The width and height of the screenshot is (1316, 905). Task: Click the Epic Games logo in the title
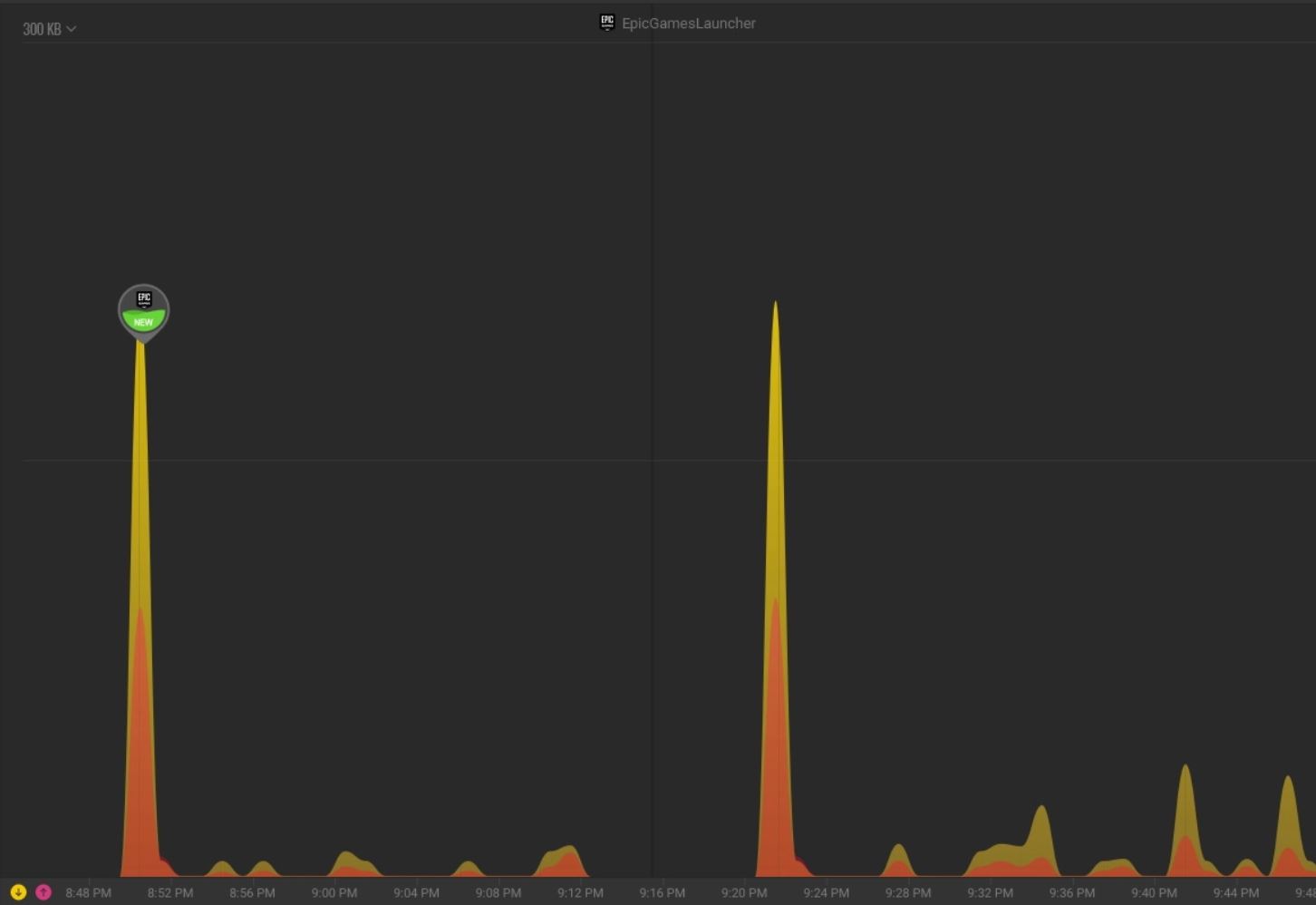tap(607, 23)
